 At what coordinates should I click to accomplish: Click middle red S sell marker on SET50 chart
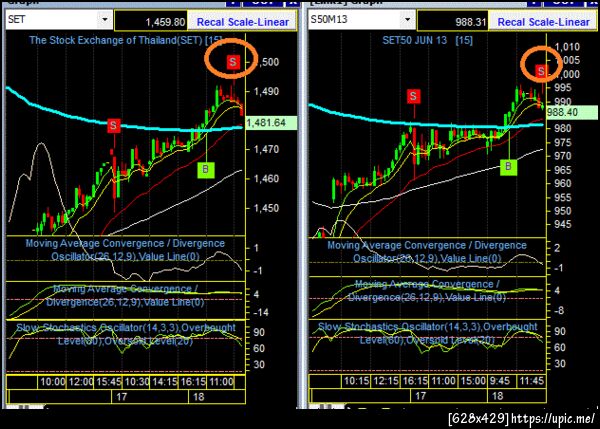[x=413, y=96]
